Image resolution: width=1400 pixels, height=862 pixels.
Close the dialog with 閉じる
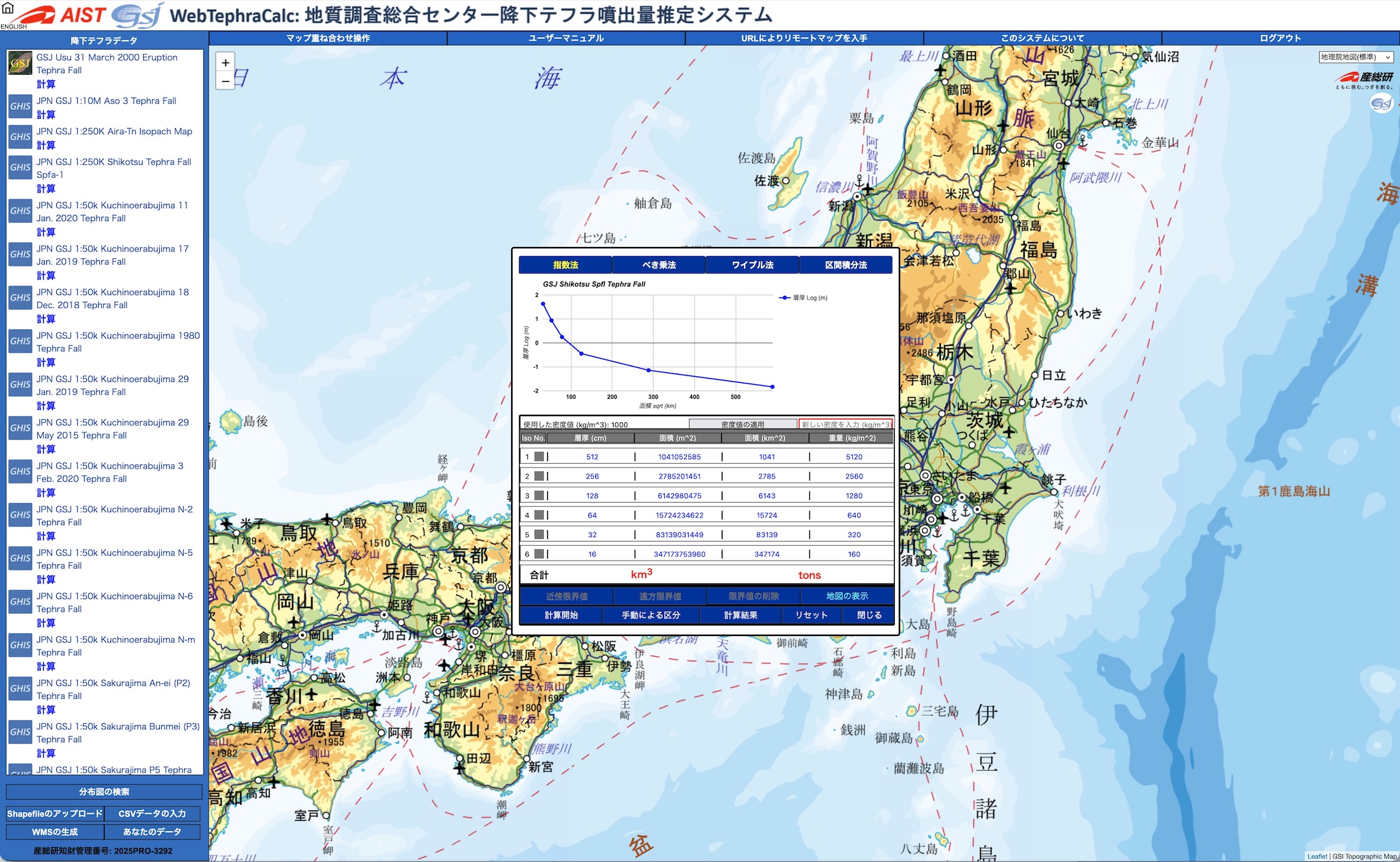point(869,615)
